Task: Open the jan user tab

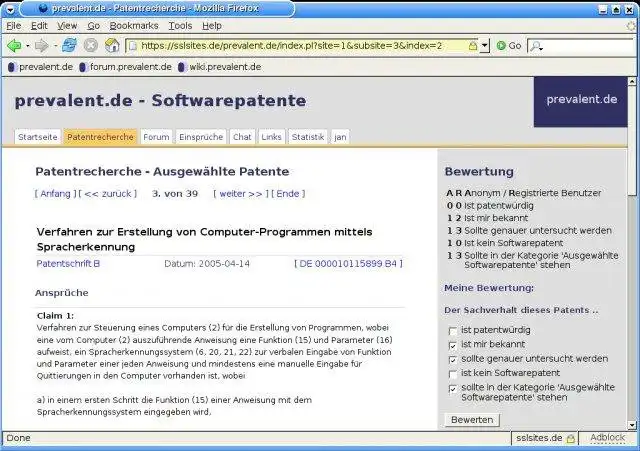Action: pos(340,137)
